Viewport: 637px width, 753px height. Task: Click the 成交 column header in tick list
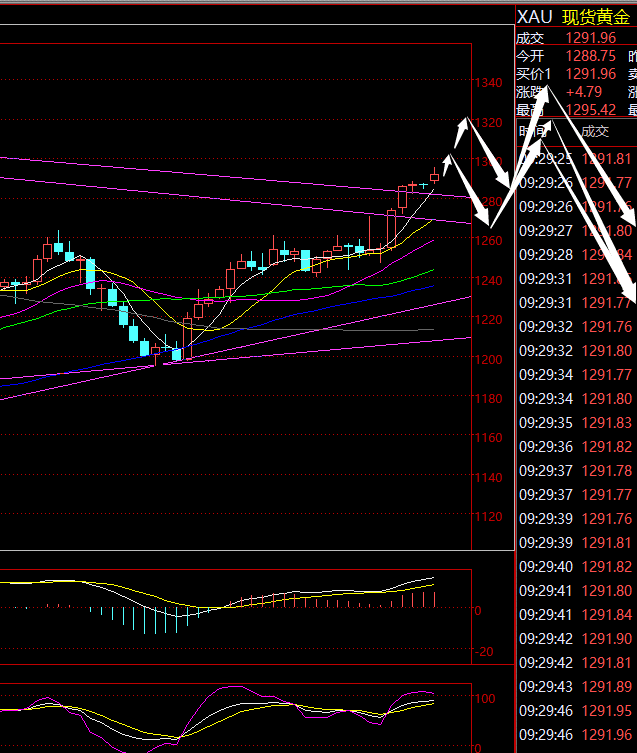[595, 131]
